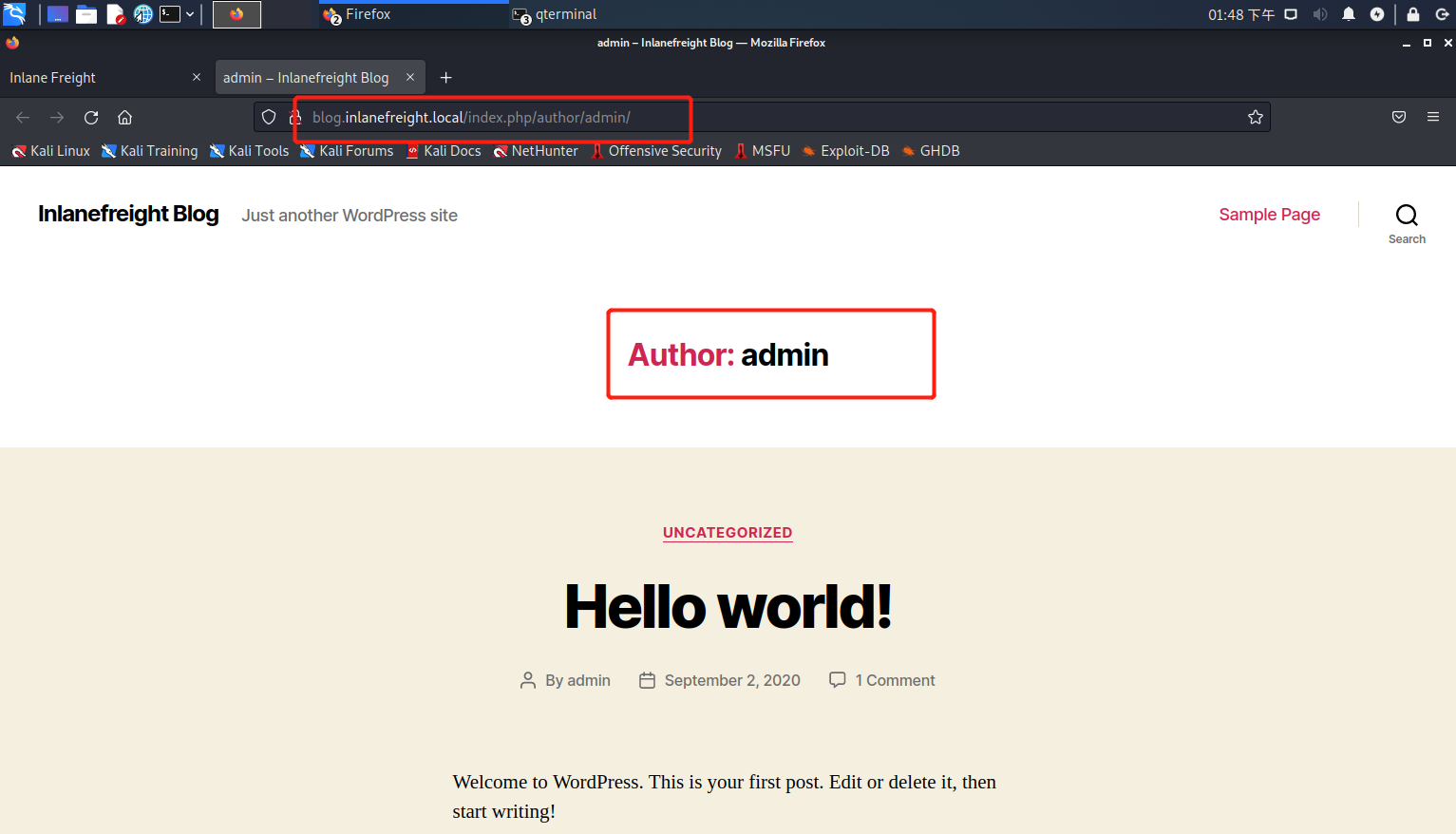Viewport: 1456px width, 834px height.
Task: Click the admin author link in post meta
Action: pos(589,680)
